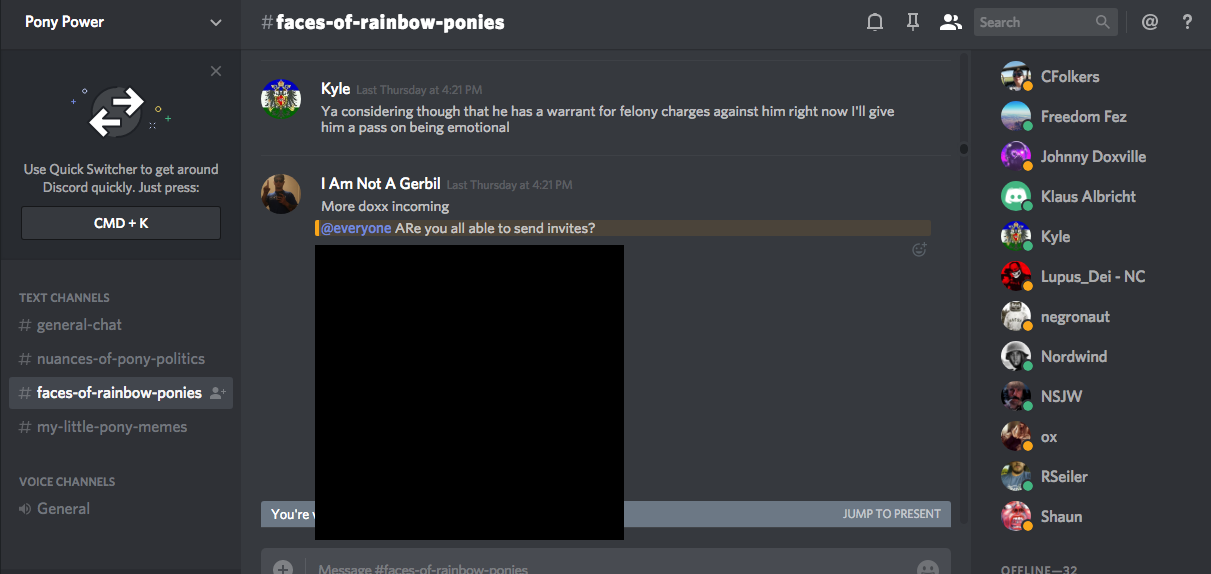Click the chat scrollbar thumb
Image resolution: width=1211 pixels, height=574 pixels.
[964, 150]
